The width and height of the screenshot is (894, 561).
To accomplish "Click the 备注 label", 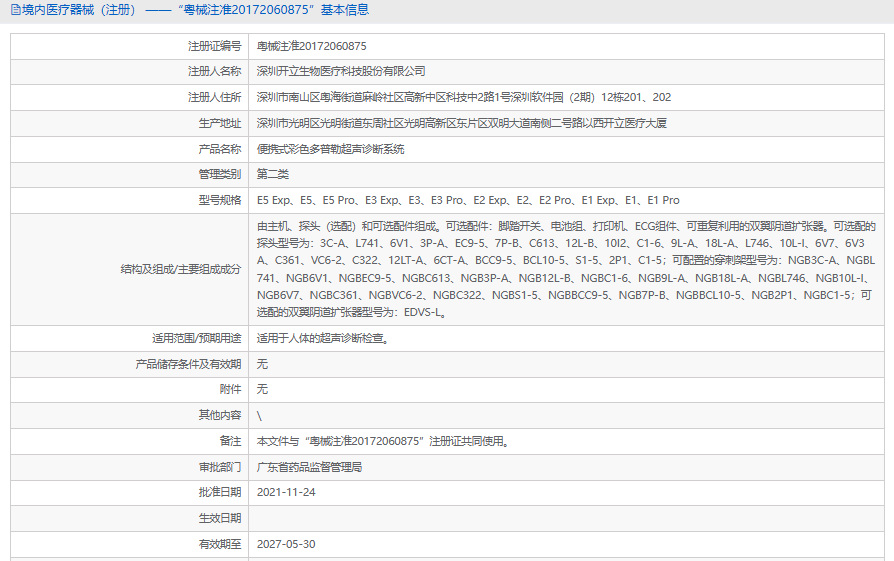I will [x=230, y=441].
